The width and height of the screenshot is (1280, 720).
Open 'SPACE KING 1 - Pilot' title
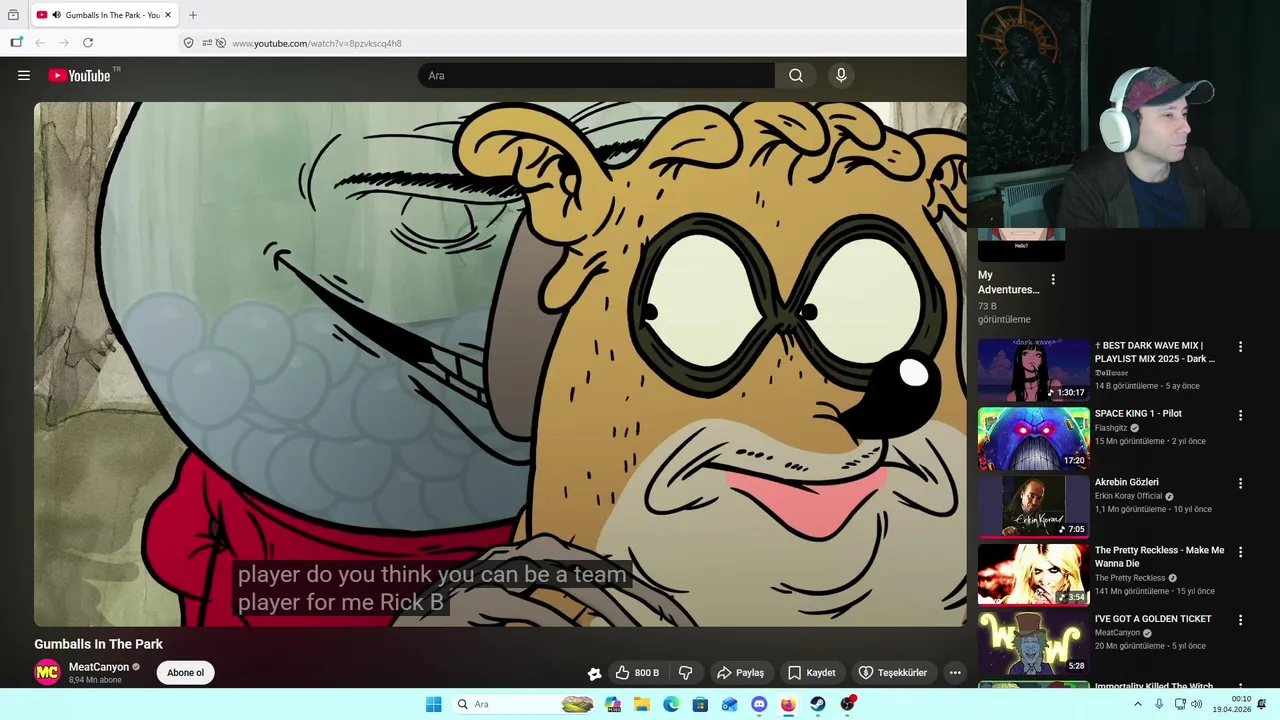tap(1138, 413)
